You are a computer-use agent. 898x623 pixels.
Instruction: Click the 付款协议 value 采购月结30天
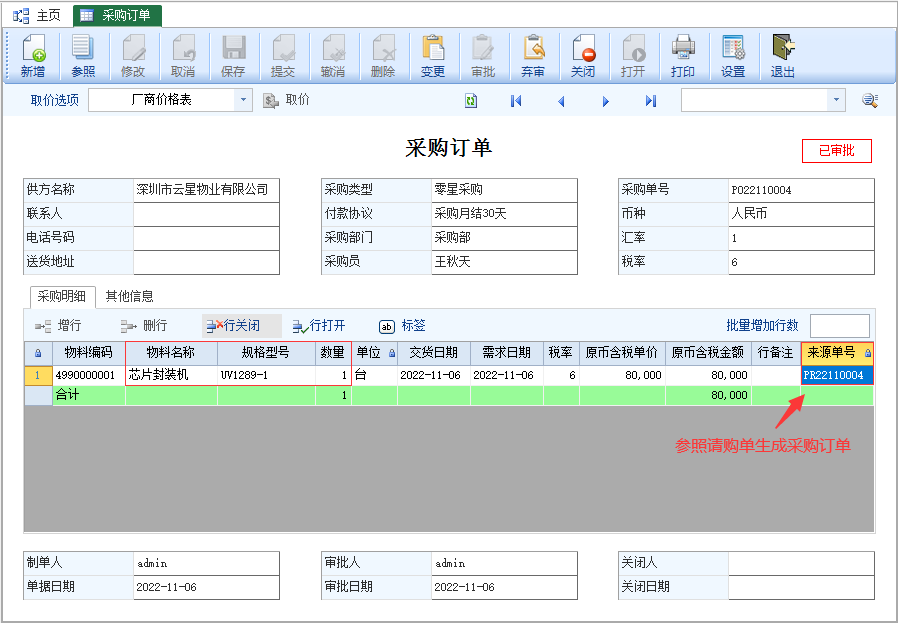(x=504, y=214)
